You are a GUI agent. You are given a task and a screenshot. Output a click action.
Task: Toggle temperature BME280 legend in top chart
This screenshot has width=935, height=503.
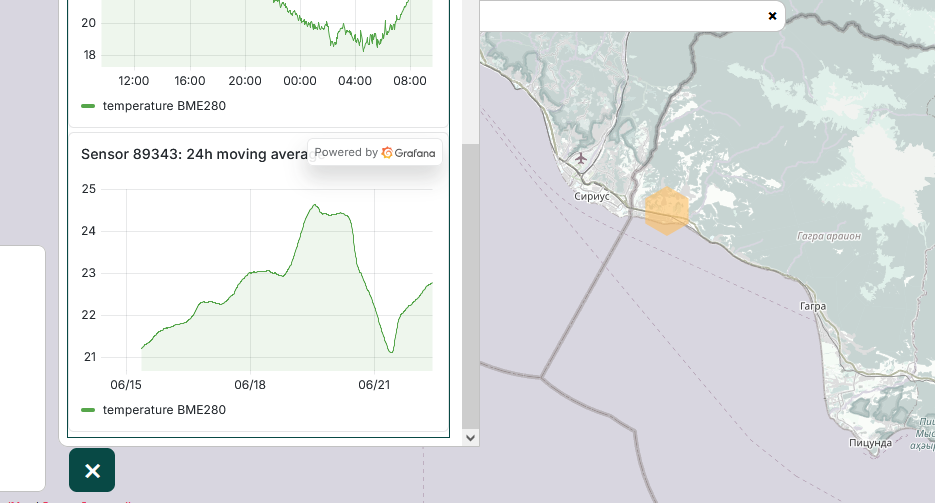[x=153, y=105]
